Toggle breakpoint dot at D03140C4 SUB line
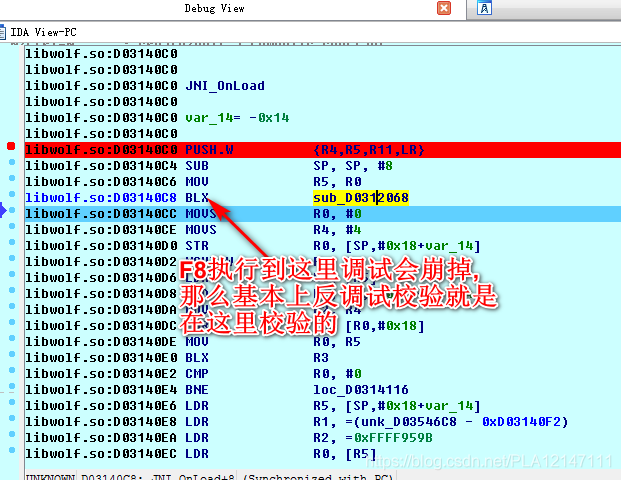 (x=12, y=162)
